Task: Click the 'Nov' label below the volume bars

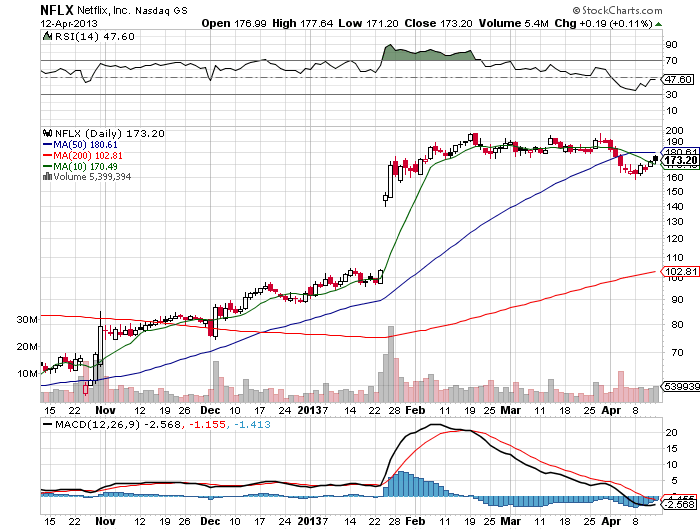Action: (x=105, y=410)
